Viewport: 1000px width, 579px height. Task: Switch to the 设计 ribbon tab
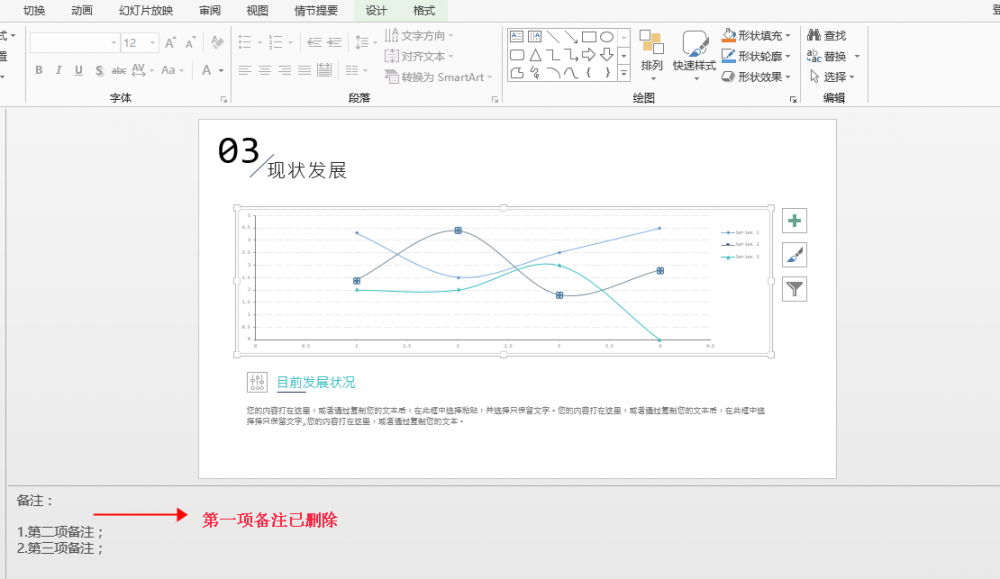point(372,10)
